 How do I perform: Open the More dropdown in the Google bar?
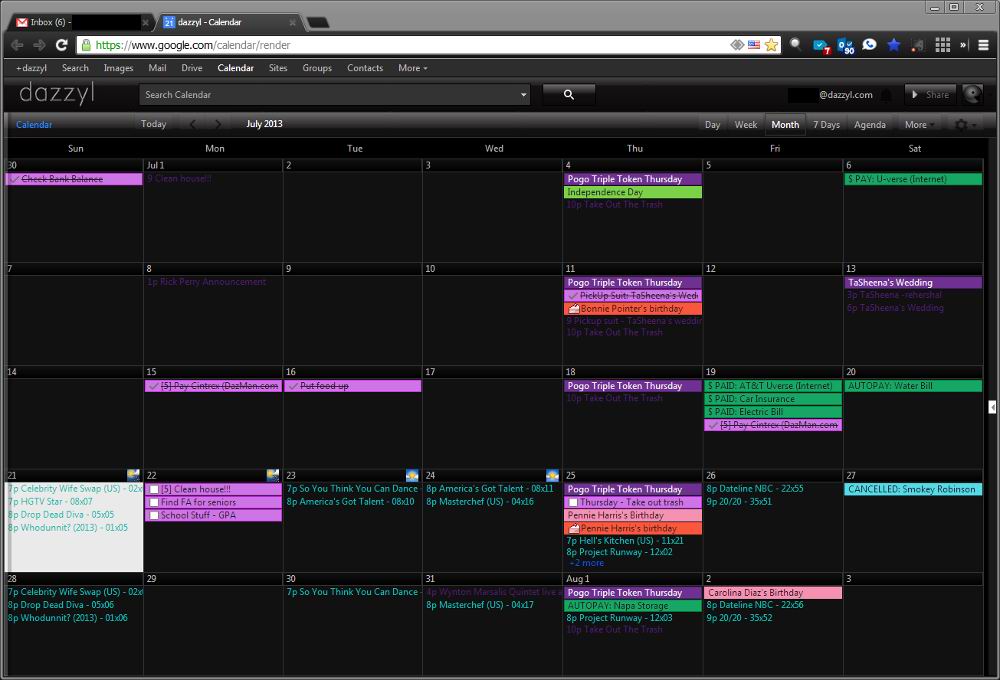pyautogui.click(x=413, y=68)
